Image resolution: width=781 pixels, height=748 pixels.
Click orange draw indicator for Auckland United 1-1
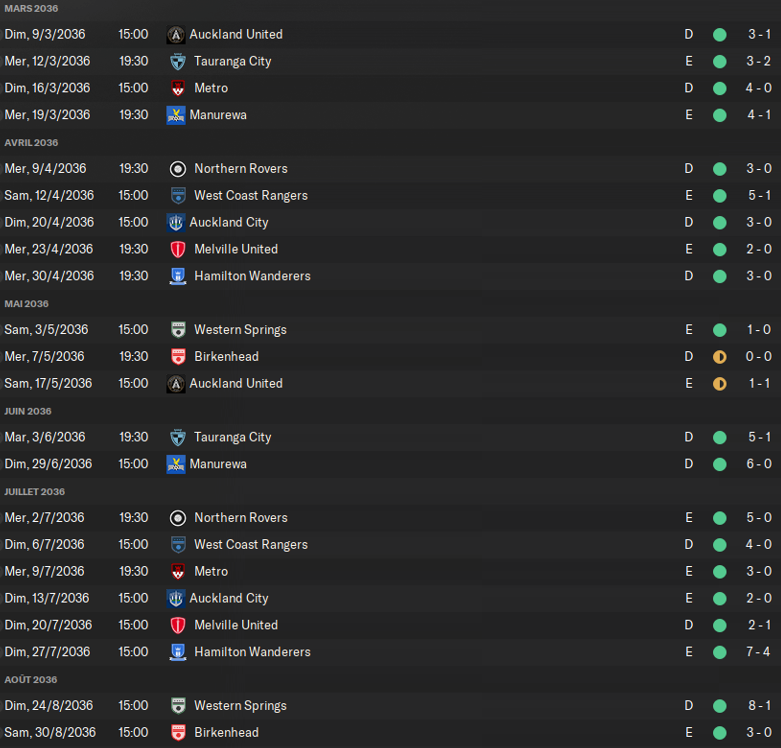click(x=719, y=383)
